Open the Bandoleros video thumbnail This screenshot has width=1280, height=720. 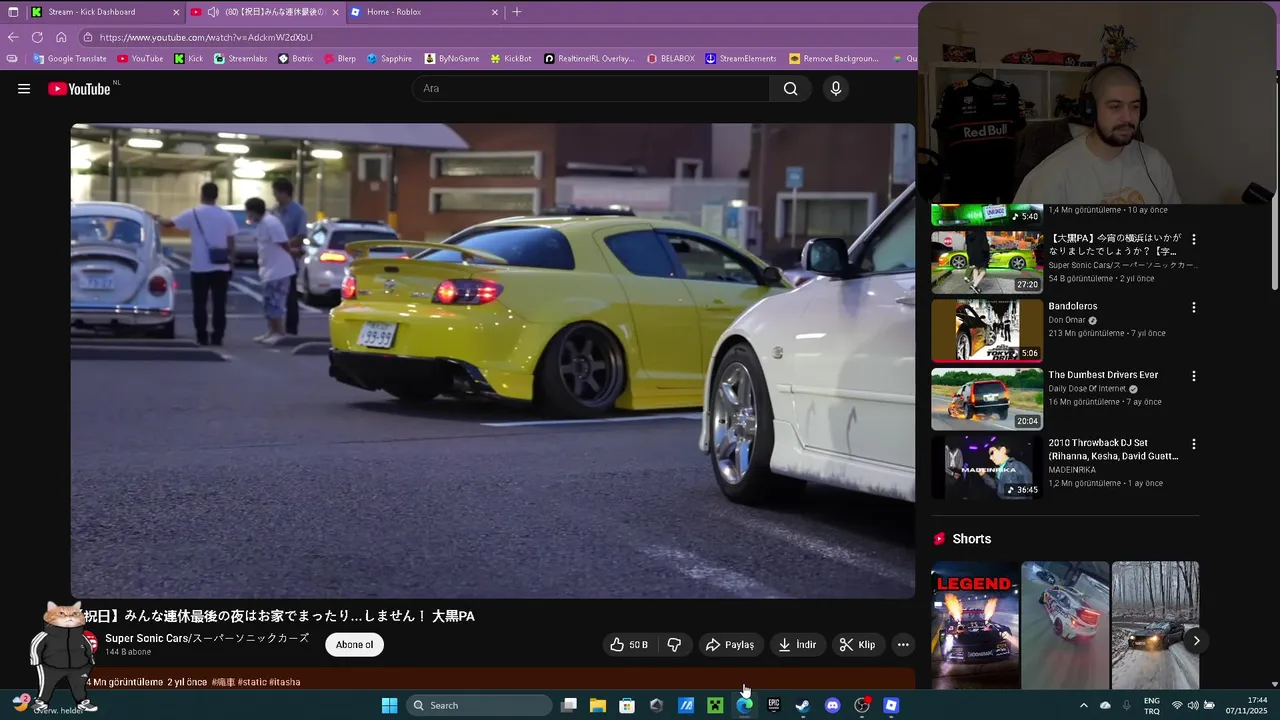[x=987, y=330]
